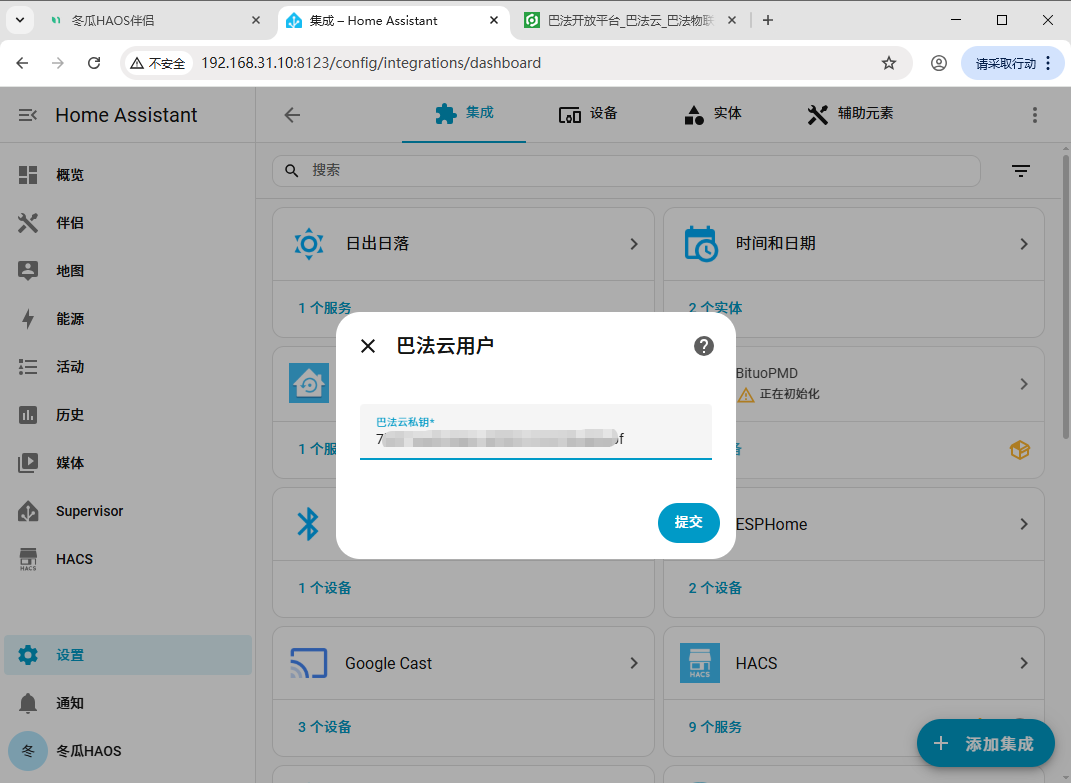Open 冬瓜HAOS user profile
1071x783 pixels.
(128, 751)
